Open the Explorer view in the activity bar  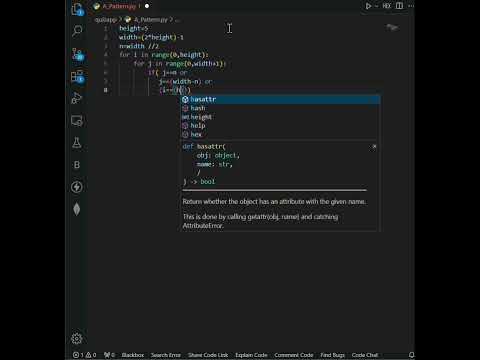tap(77, 9)
